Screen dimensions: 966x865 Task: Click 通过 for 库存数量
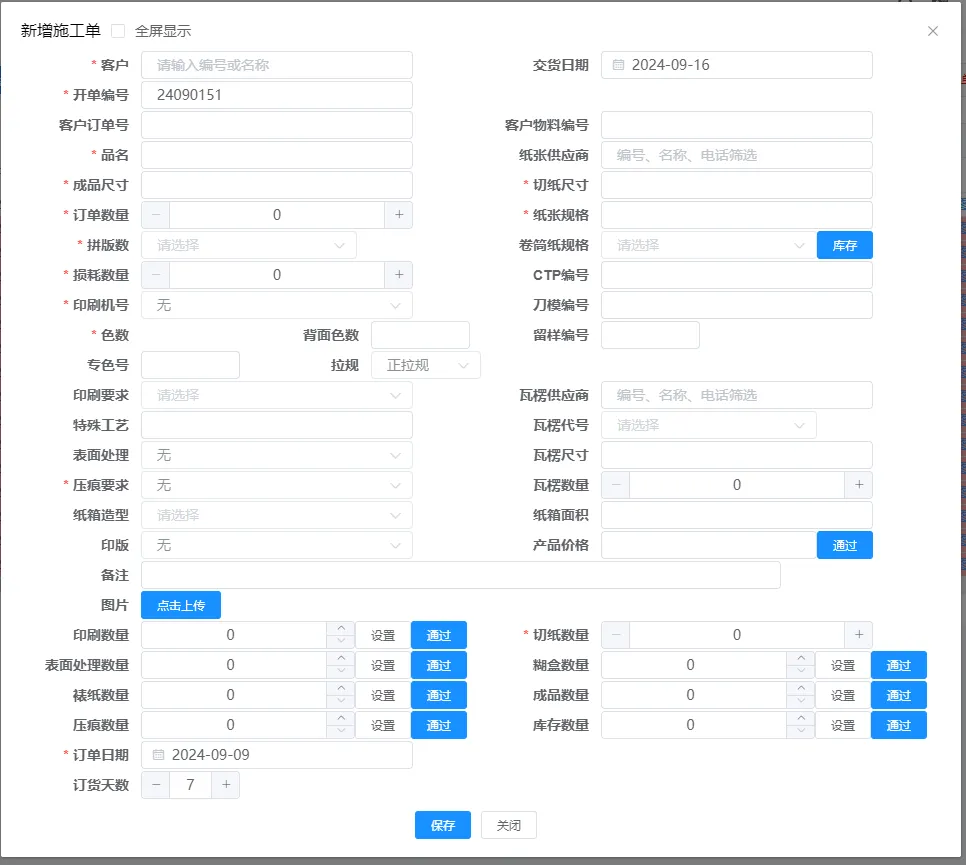[x=899, y=725]
